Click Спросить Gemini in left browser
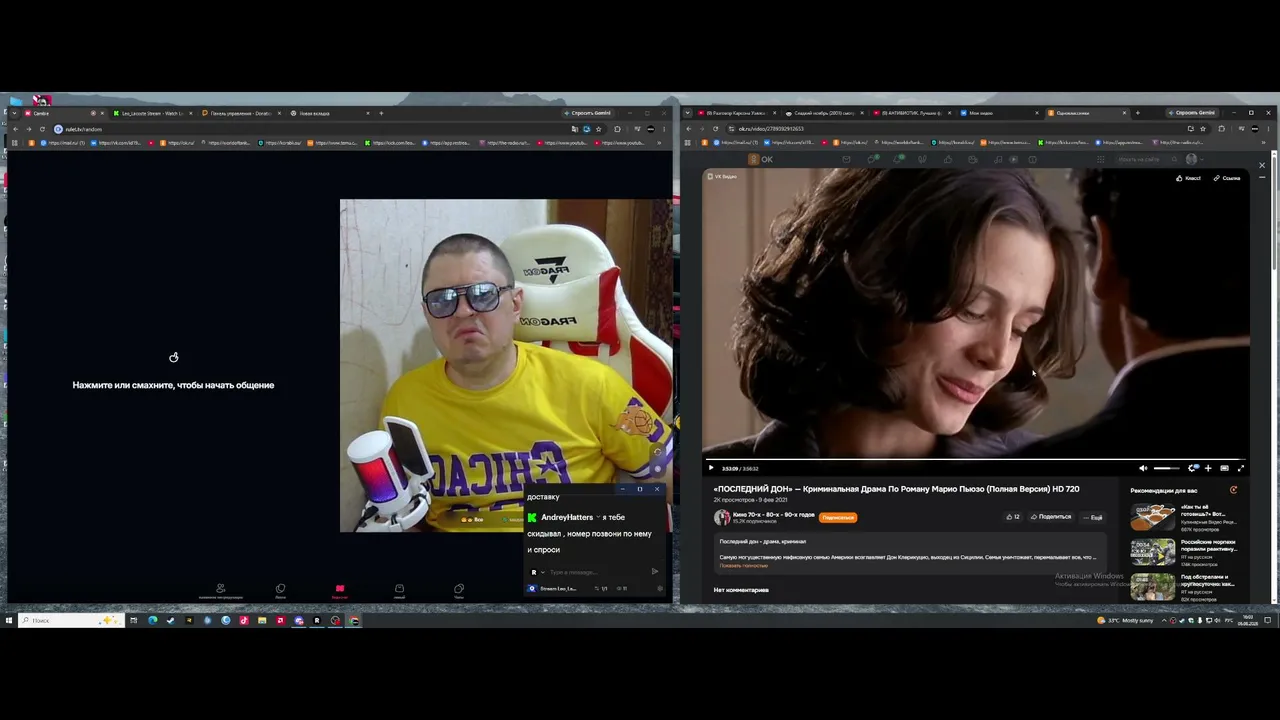1280x720 pixels. point(587,113)
